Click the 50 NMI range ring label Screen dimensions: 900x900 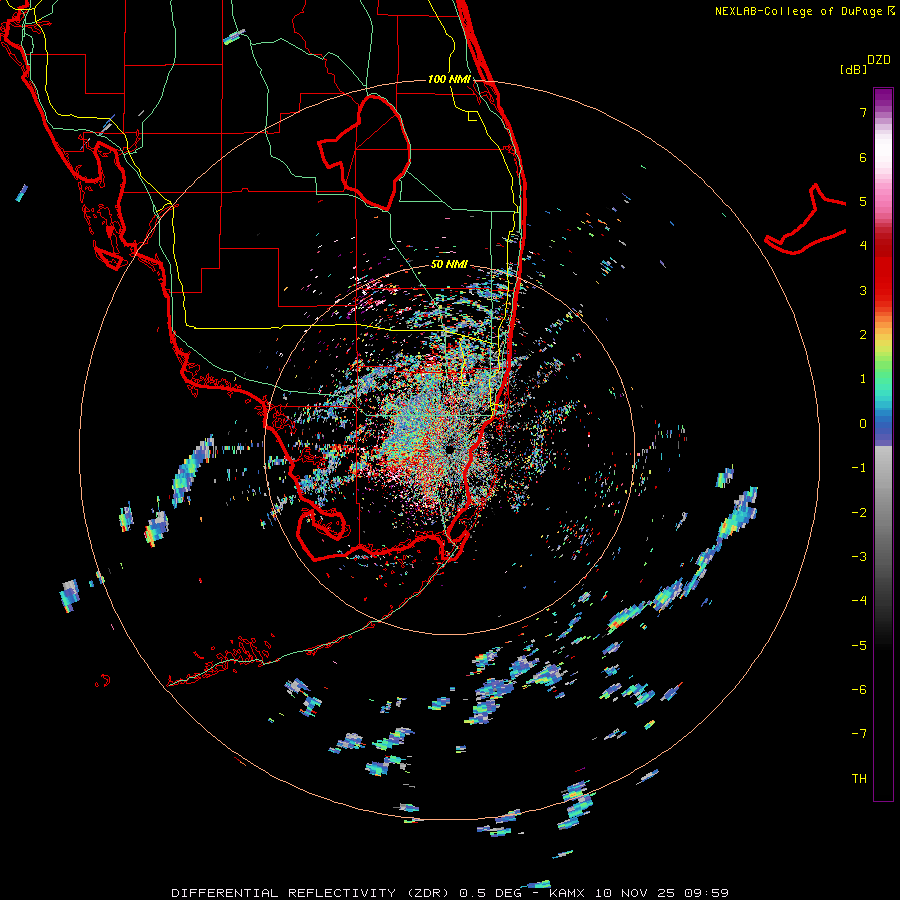pos(449,264)
